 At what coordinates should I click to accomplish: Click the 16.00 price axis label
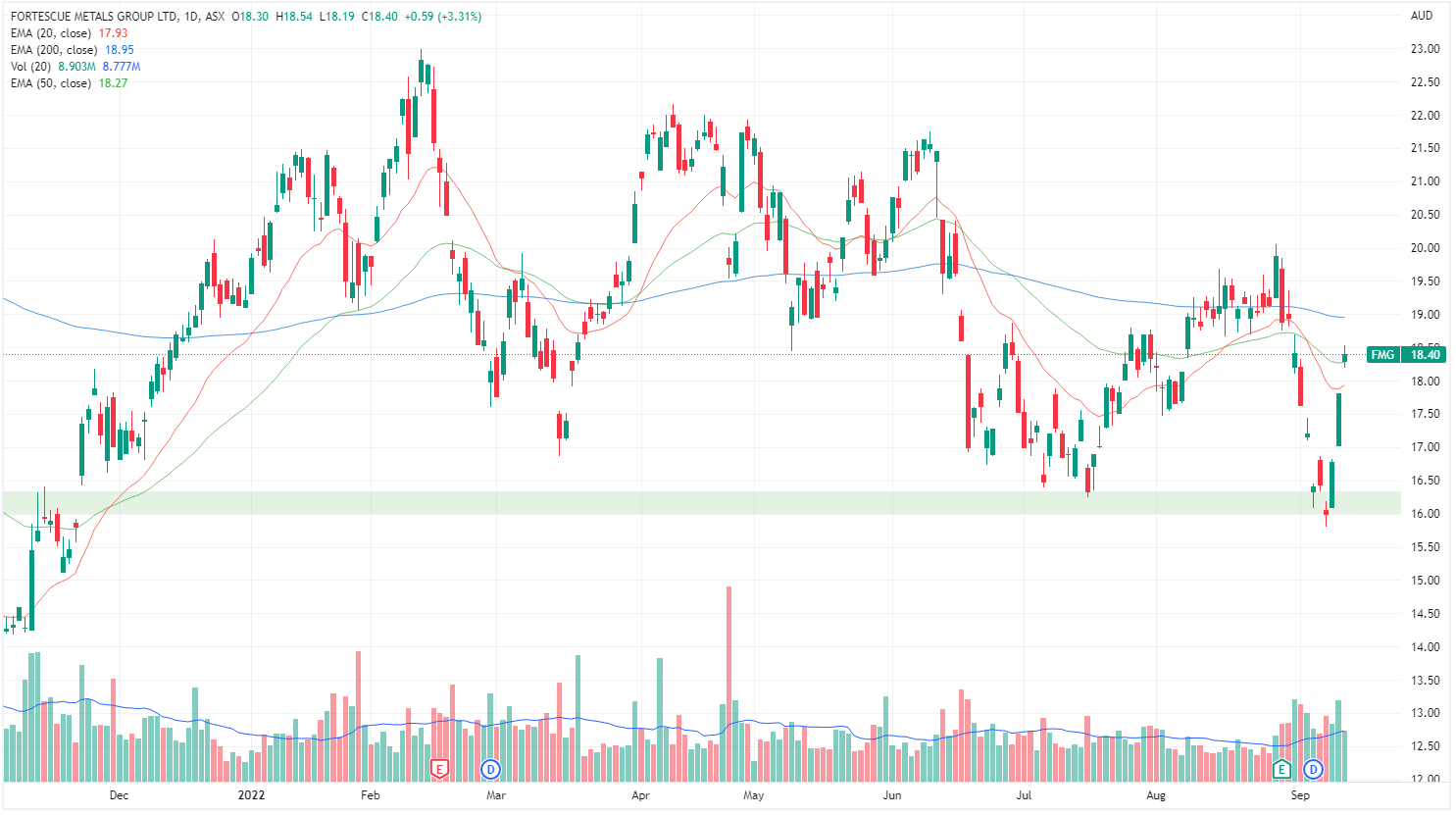tap(1425, 514)
